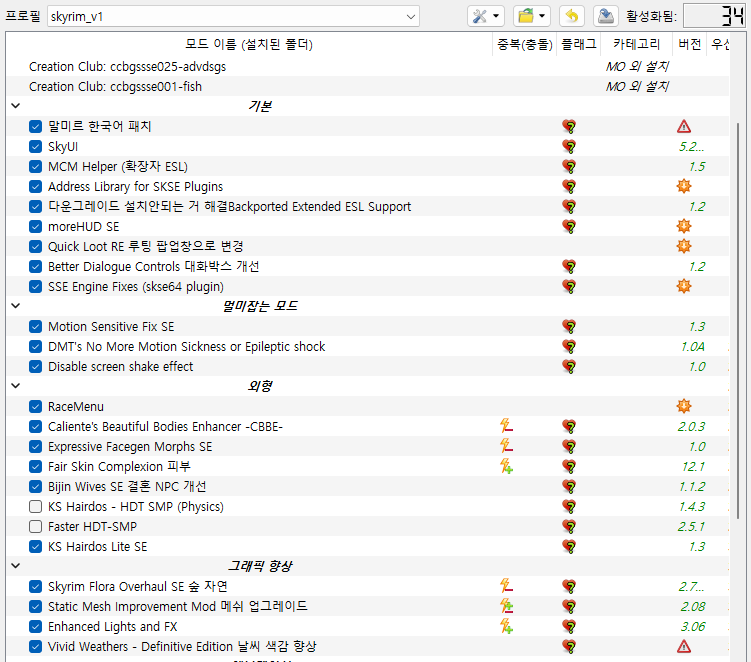This screenshot has width=751, height=662.
Task: Uncheck 말미르 한국어 패치 mod
Action: coord(35,126)
